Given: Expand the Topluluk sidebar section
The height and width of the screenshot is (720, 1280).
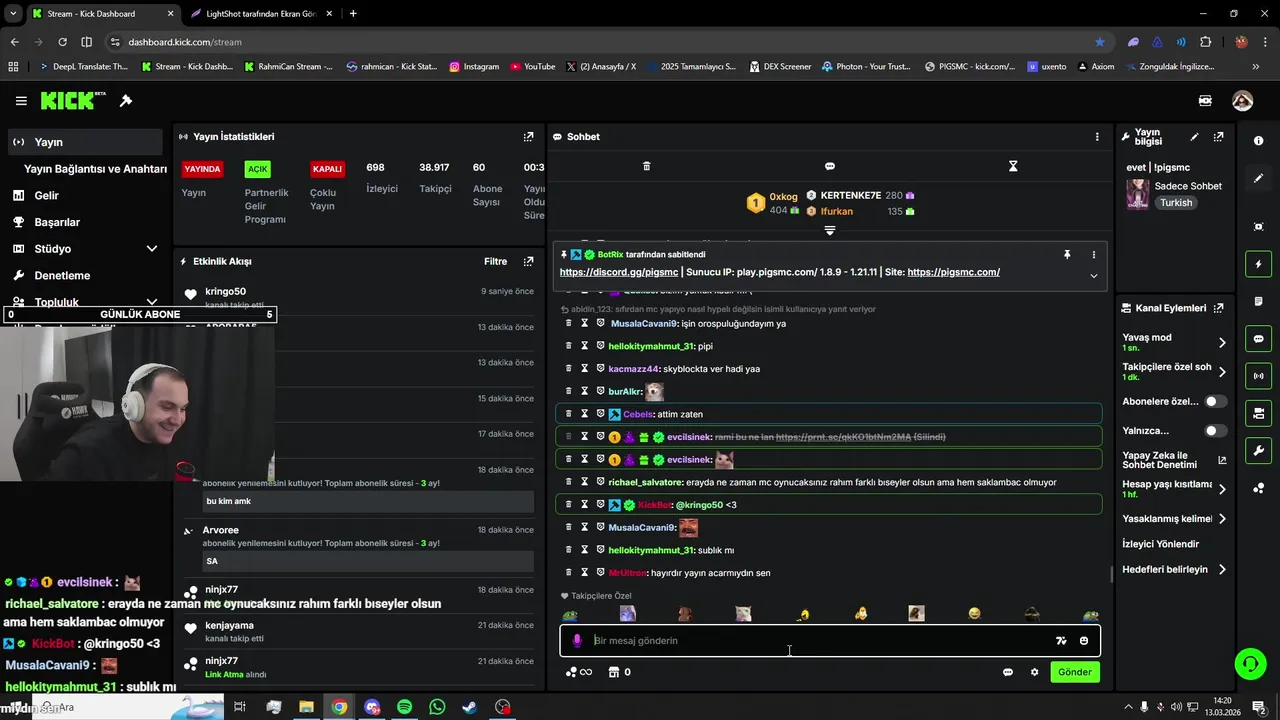Looking at the screenshot, I should click(x=152, y=302).
